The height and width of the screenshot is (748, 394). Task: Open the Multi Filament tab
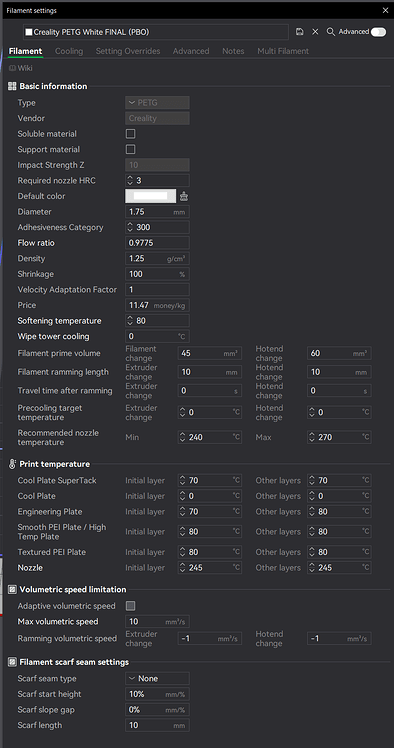(x=283, y=51)
